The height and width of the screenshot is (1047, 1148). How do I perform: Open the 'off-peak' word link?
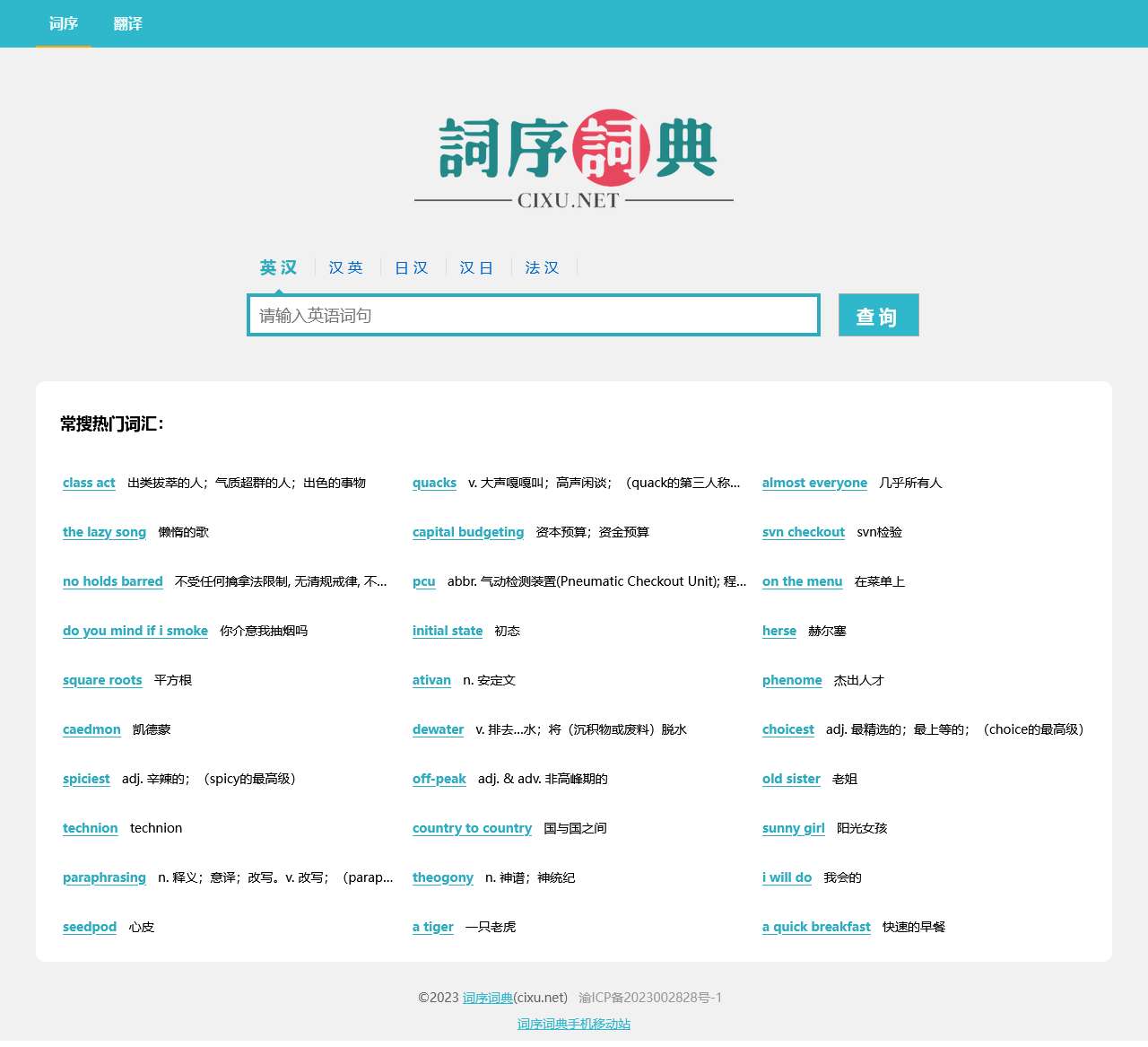pos(439,779)
